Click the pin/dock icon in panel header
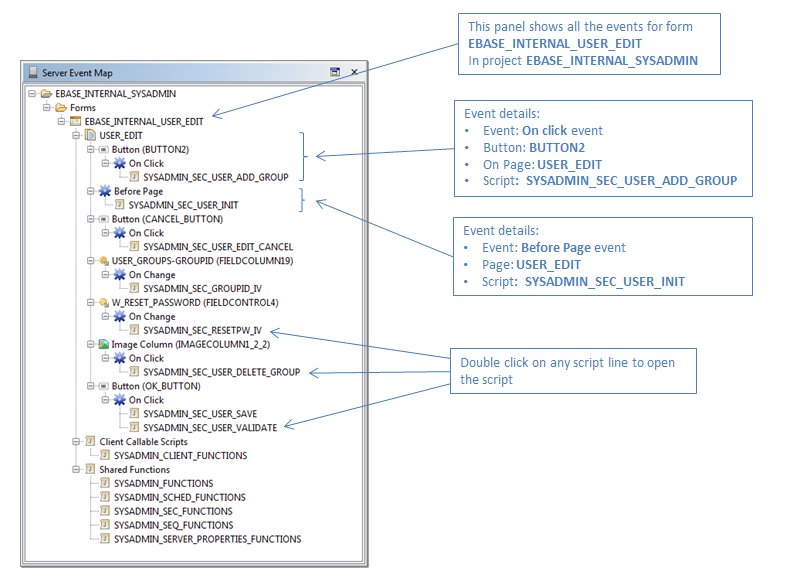Image resolution: width=795 pixels, height=577 pixels. click(335, 73)
